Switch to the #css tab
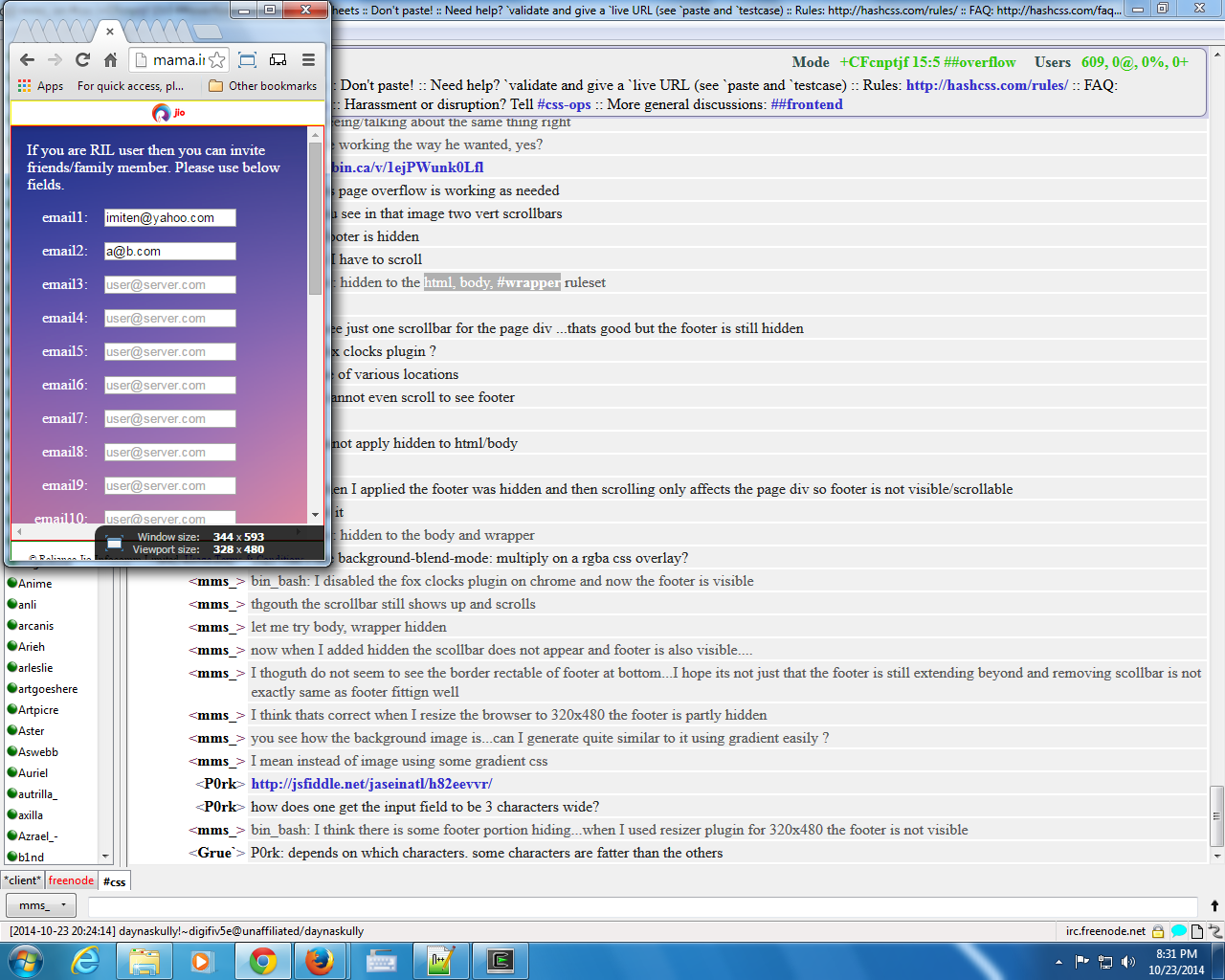This screenshot has height=980, width=1225. pyautogui.click(x=114, y=881)
